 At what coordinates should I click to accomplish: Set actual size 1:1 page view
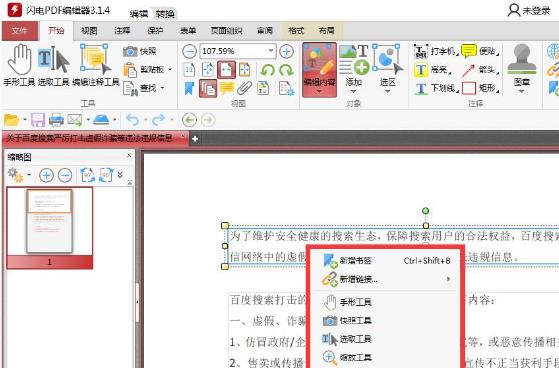click(189, 70)
